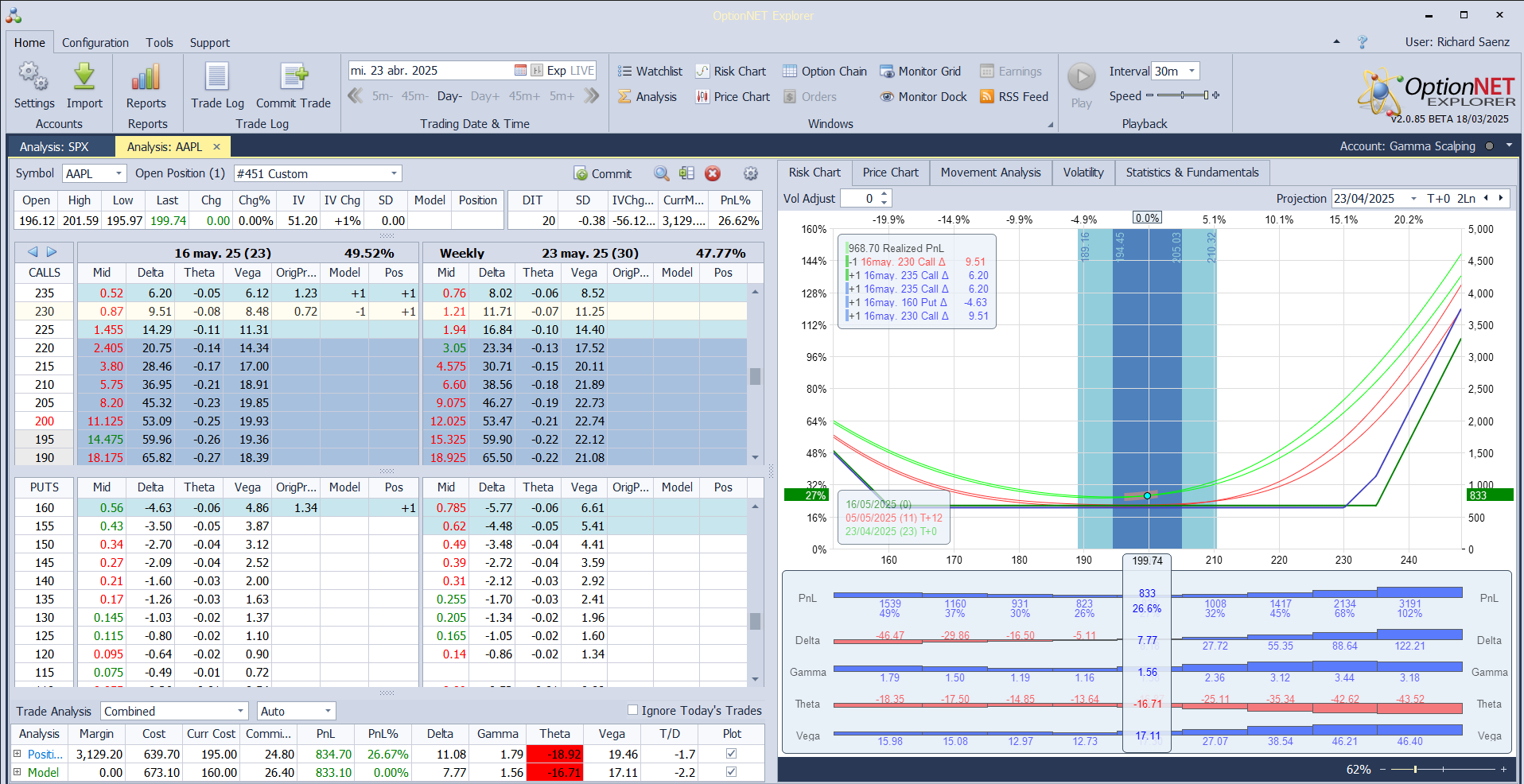Open the Option Chain window
Screen dimensions: 1524x784
tap(825, 71)
